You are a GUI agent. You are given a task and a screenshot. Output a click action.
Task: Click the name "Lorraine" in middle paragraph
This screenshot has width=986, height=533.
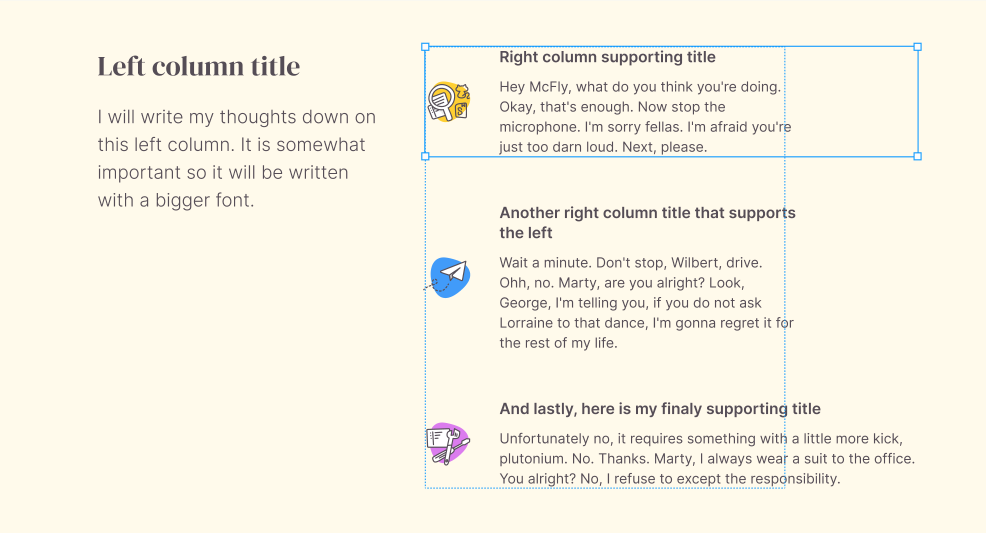(530, 323)
